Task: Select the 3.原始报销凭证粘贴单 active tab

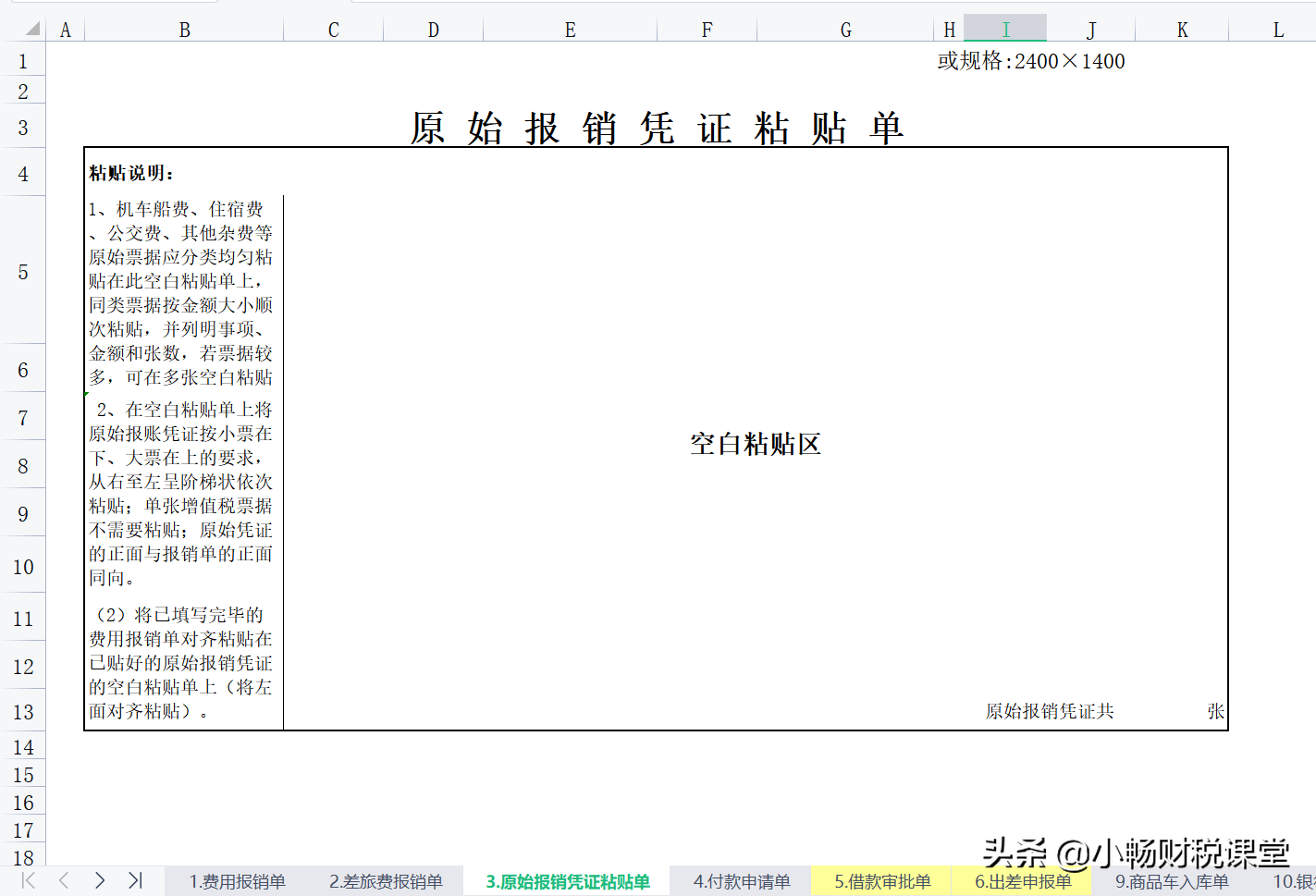Action: point(565,881)
